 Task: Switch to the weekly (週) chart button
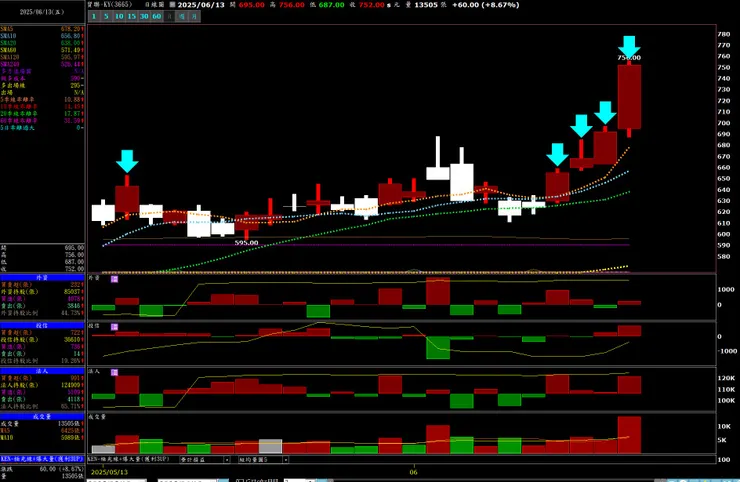click(x=182, y=17)
